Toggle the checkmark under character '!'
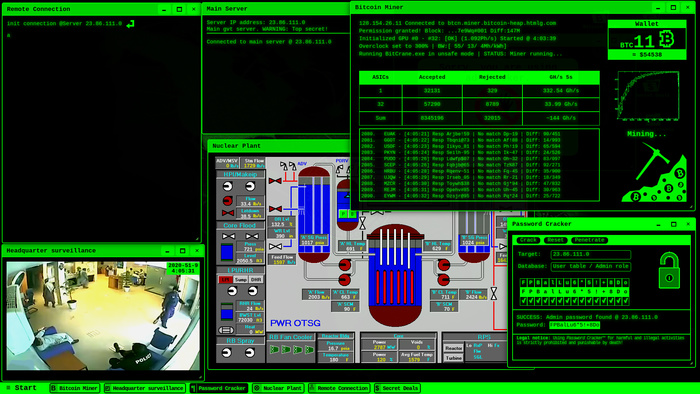This screenshot has height=394, width=700. pos(596,301)
